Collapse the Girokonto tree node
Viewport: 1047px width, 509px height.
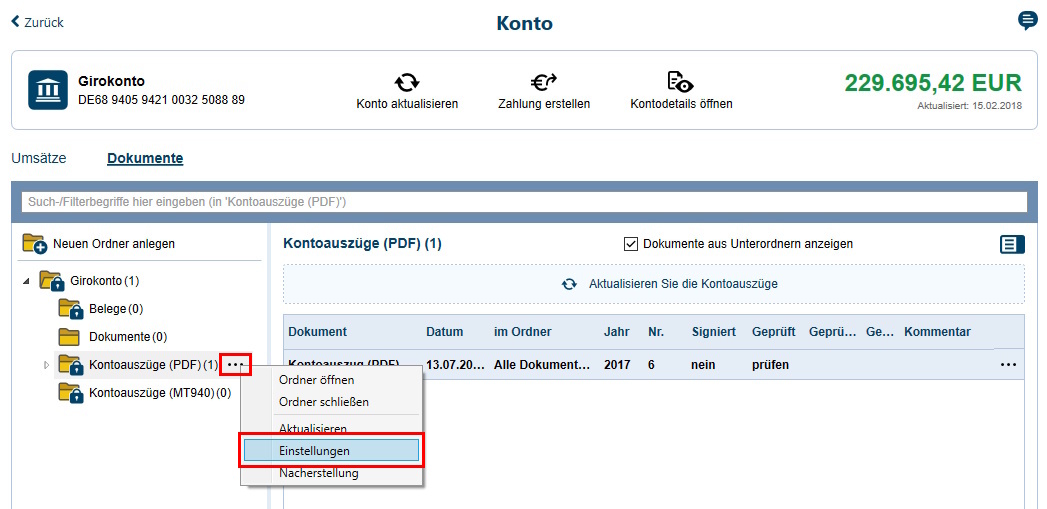[x=26, y=281]
